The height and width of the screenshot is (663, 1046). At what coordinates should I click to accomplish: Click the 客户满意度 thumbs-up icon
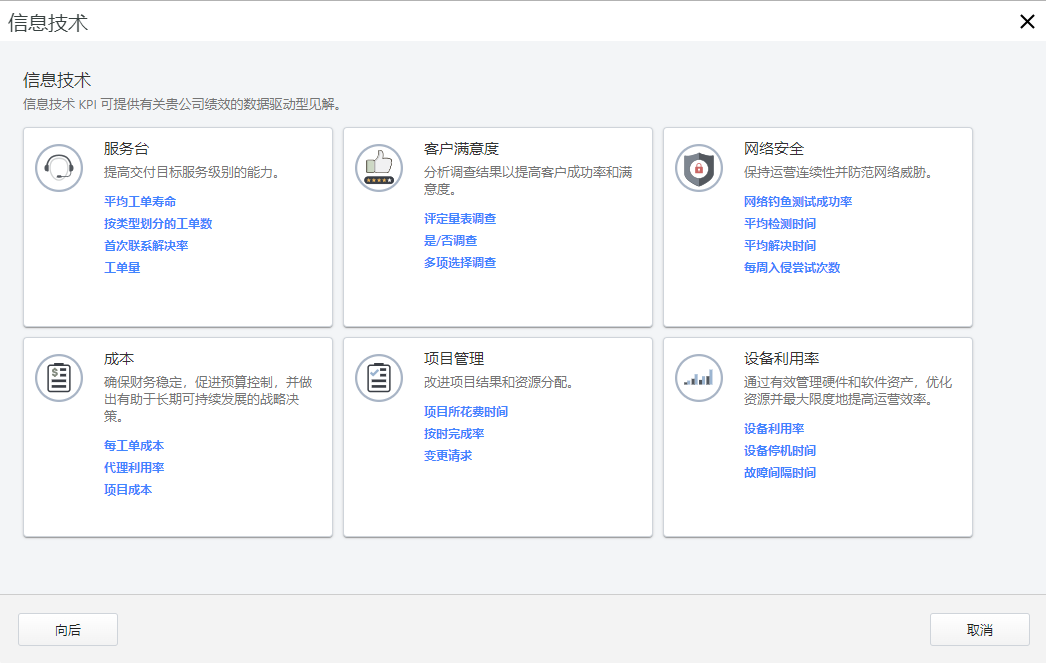tap(379, 168)
